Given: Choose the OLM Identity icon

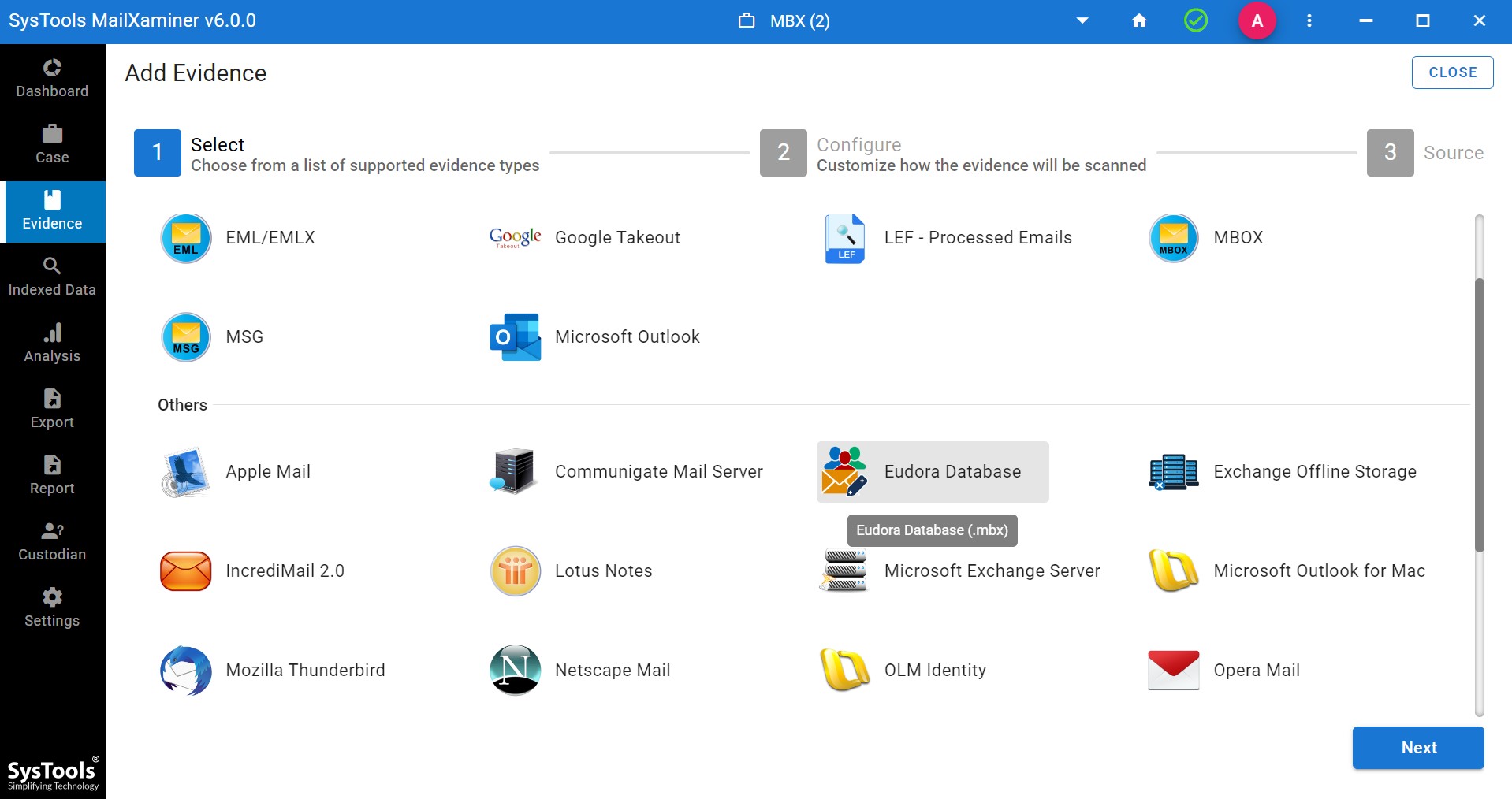Looking at the screenshot, I should [x=844, y=670].
